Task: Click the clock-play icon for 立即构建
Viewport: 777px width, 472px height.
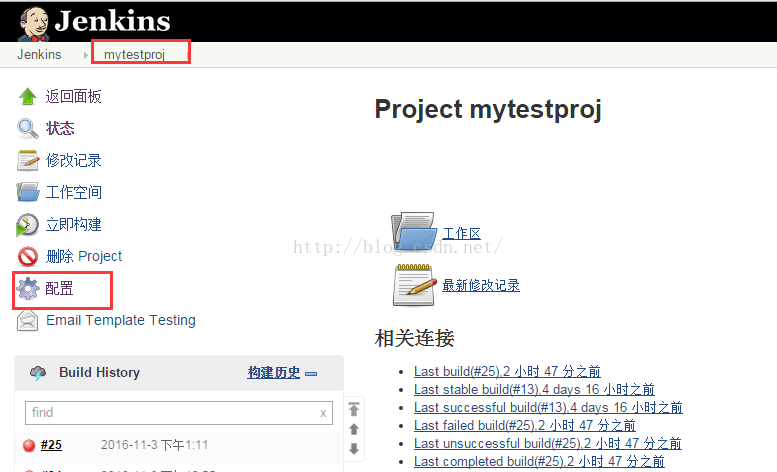Action: click(x=27, y=224)
